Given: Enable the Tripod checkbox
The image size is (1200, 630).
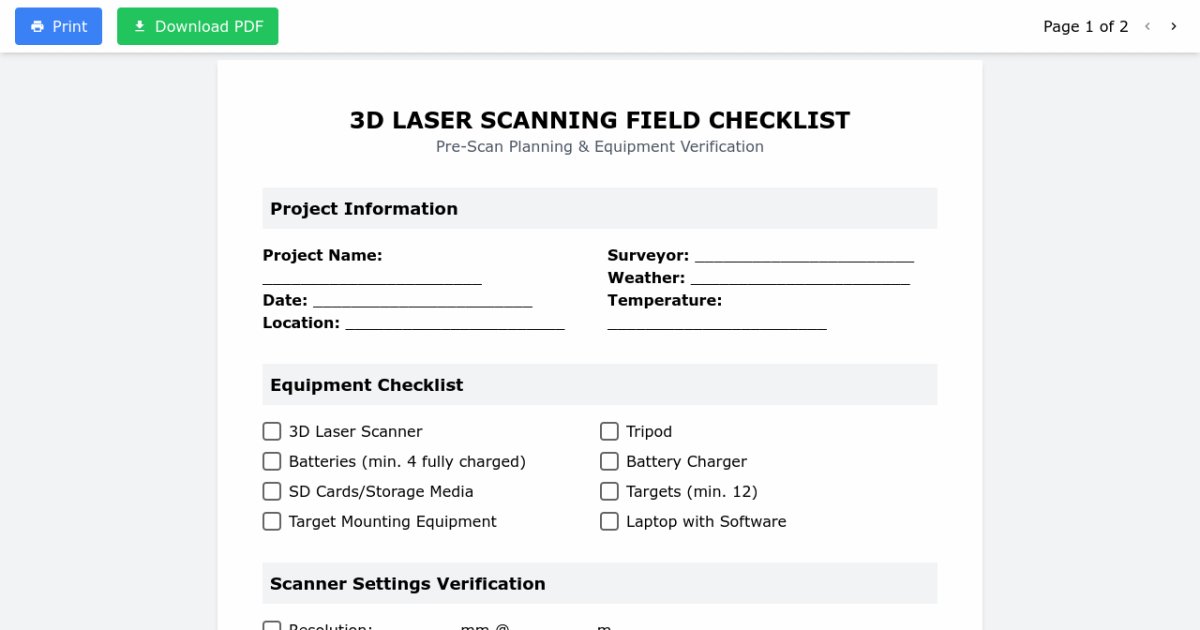Looking at the screenshot, I should tap(609, 431).
